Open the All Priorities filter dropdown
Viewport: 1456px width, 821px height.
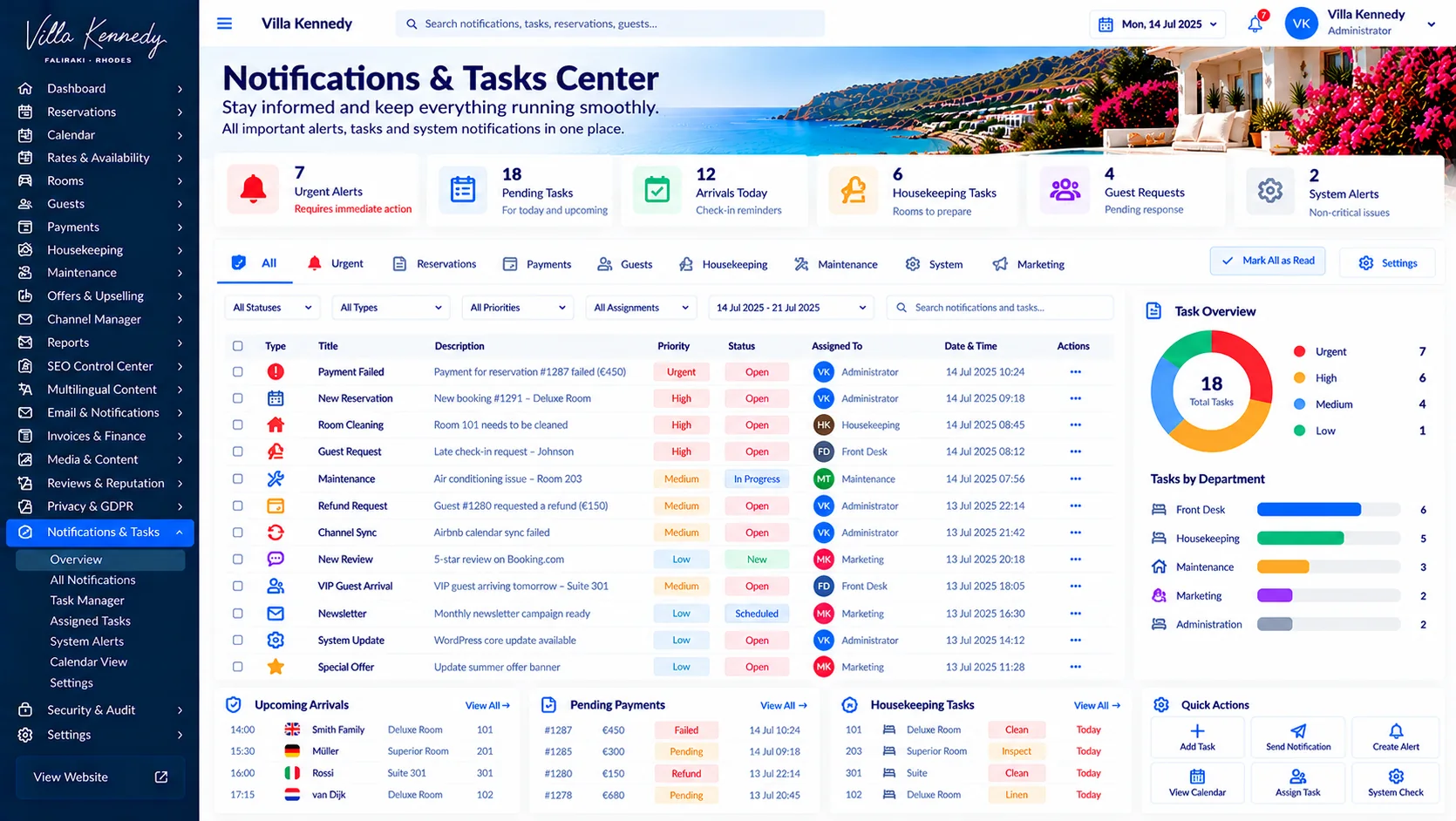tap(517, 308)
